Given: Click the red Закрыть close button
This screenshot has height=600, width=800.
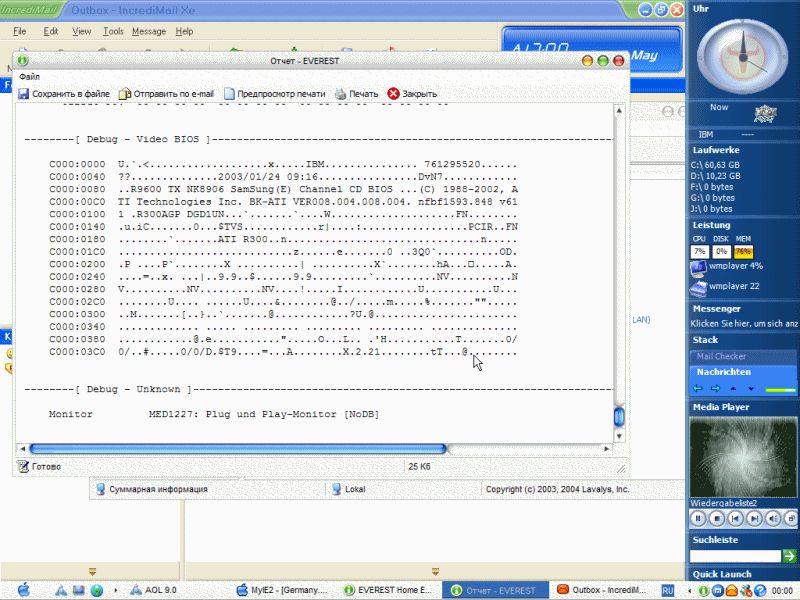Looking at the screenshot, I should click(x=412, y=94).
